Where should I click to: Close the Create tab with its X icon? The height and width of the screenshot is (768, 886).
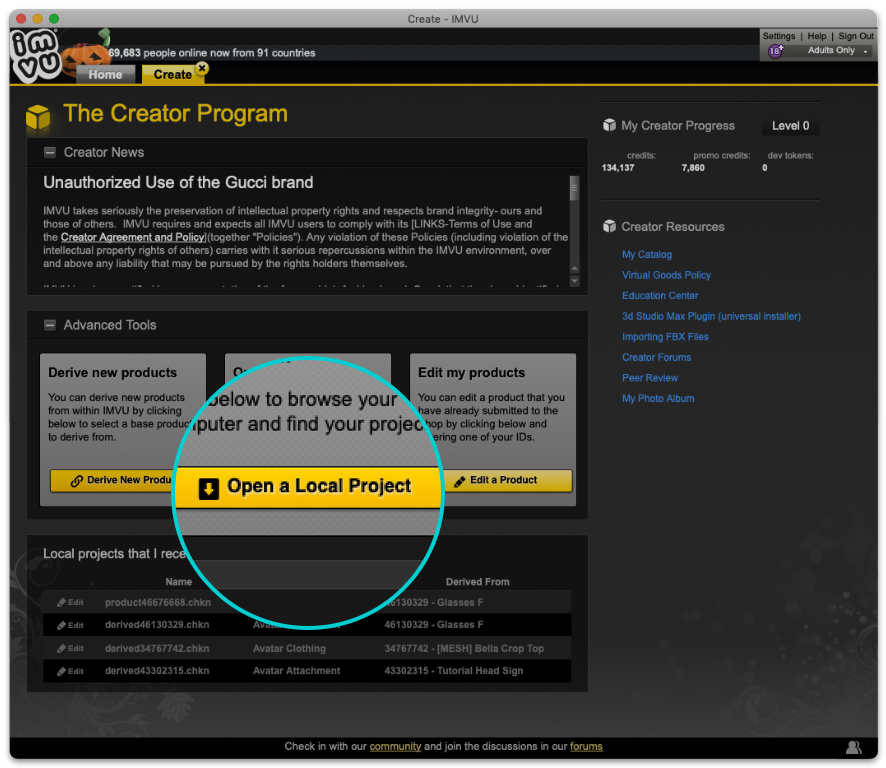(202, 68)
